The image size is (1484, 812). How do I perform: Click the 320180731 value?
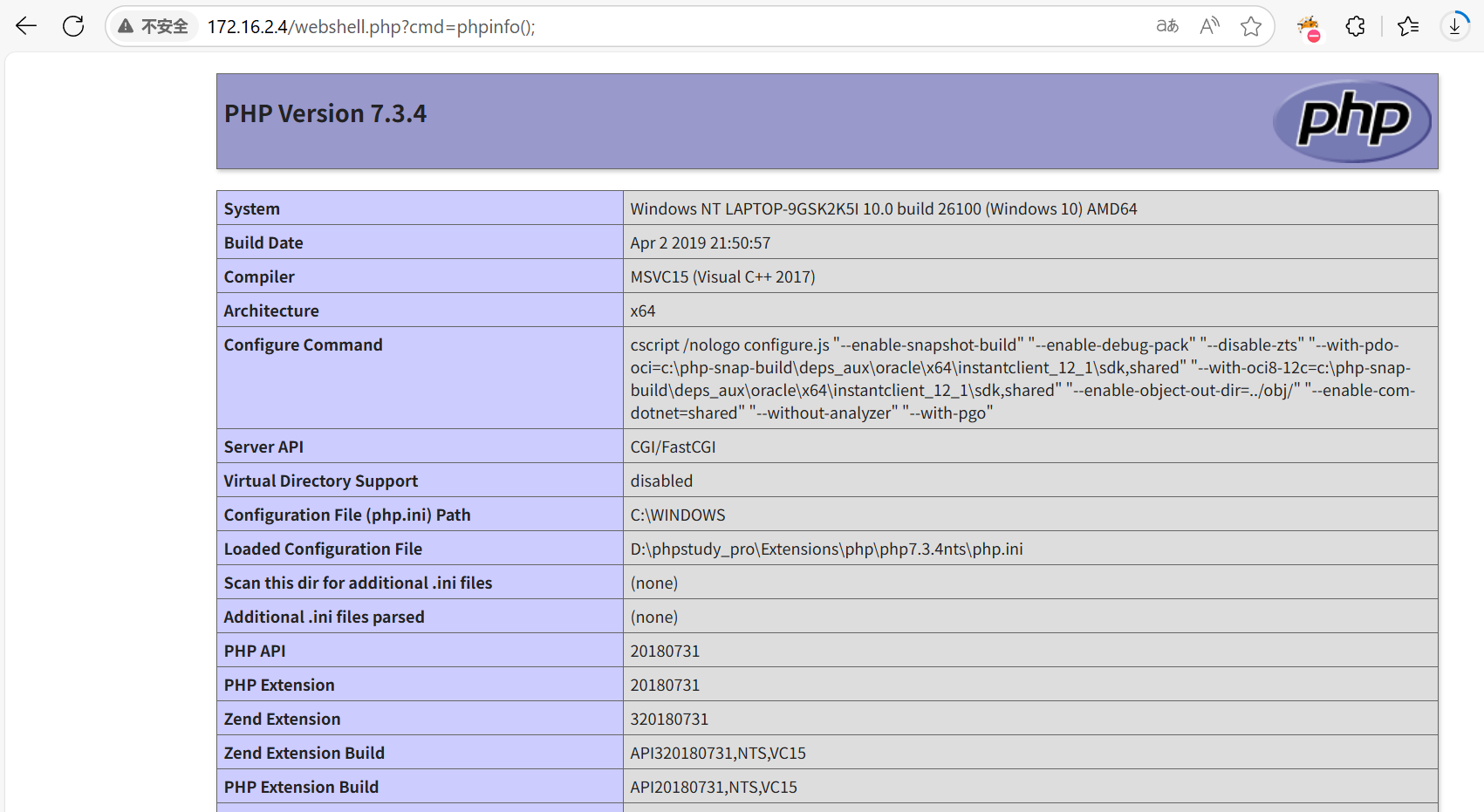[x=670, y=719]
